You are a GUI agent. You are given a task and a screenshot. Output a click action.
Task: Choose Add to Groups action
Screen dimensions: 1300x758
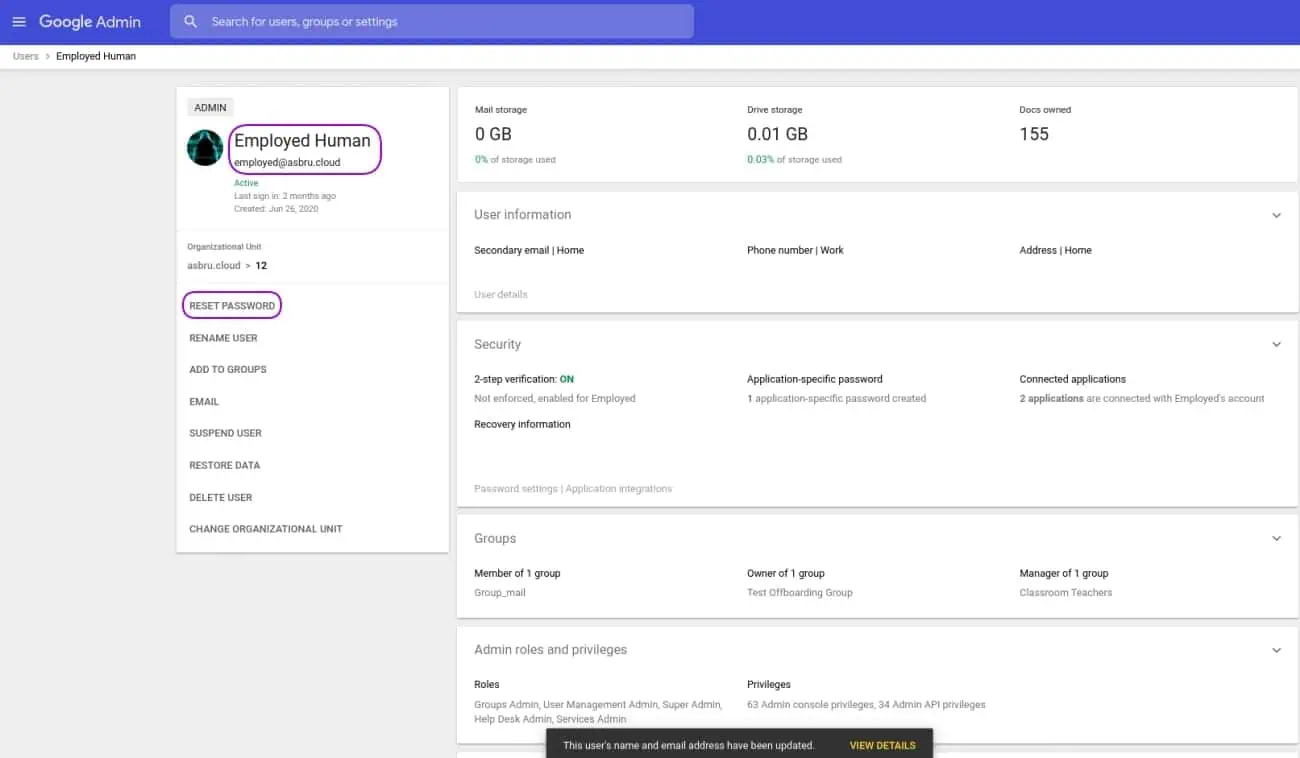coord(228,369)
